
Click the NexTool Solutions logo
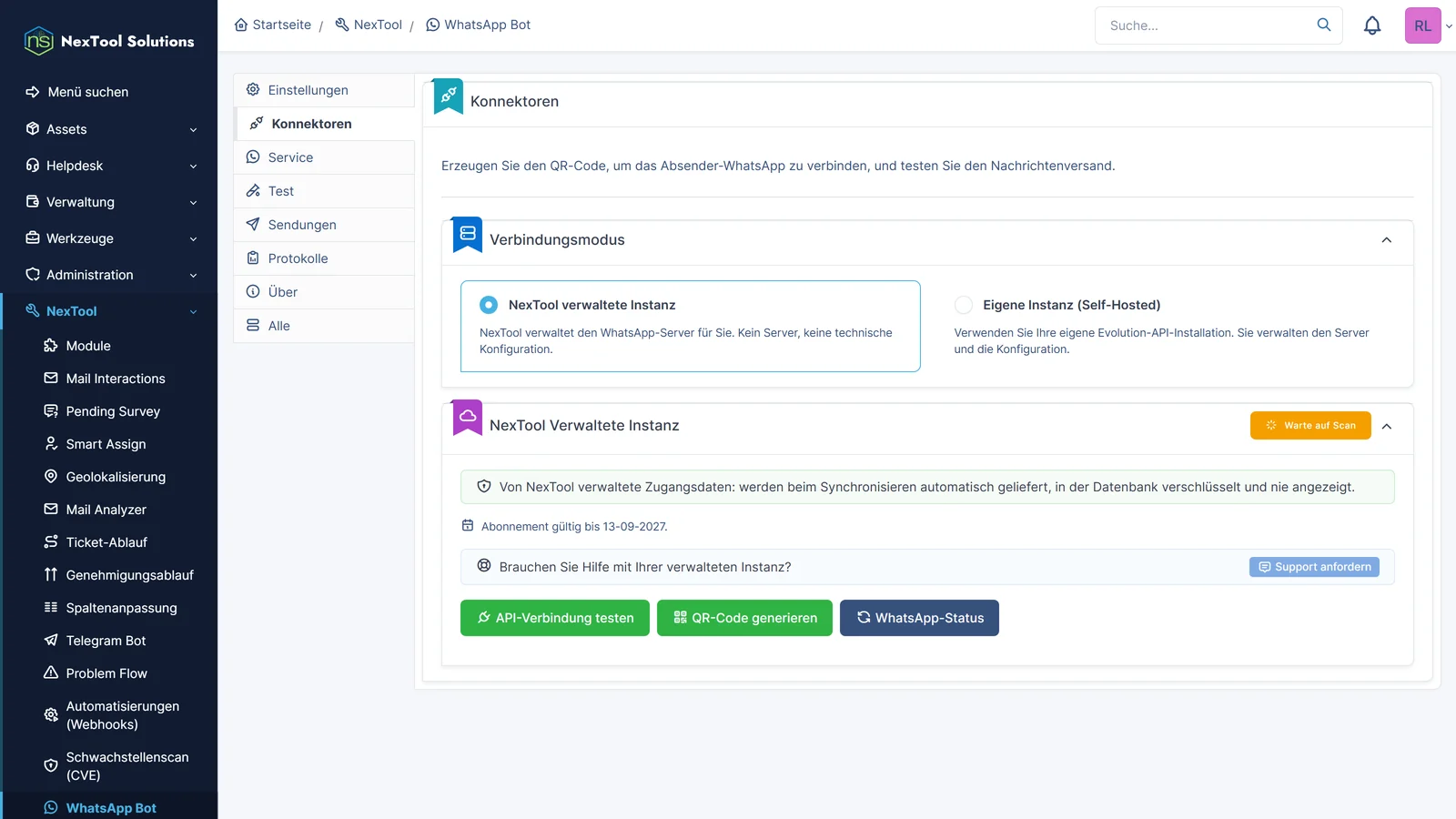point(109,41)
